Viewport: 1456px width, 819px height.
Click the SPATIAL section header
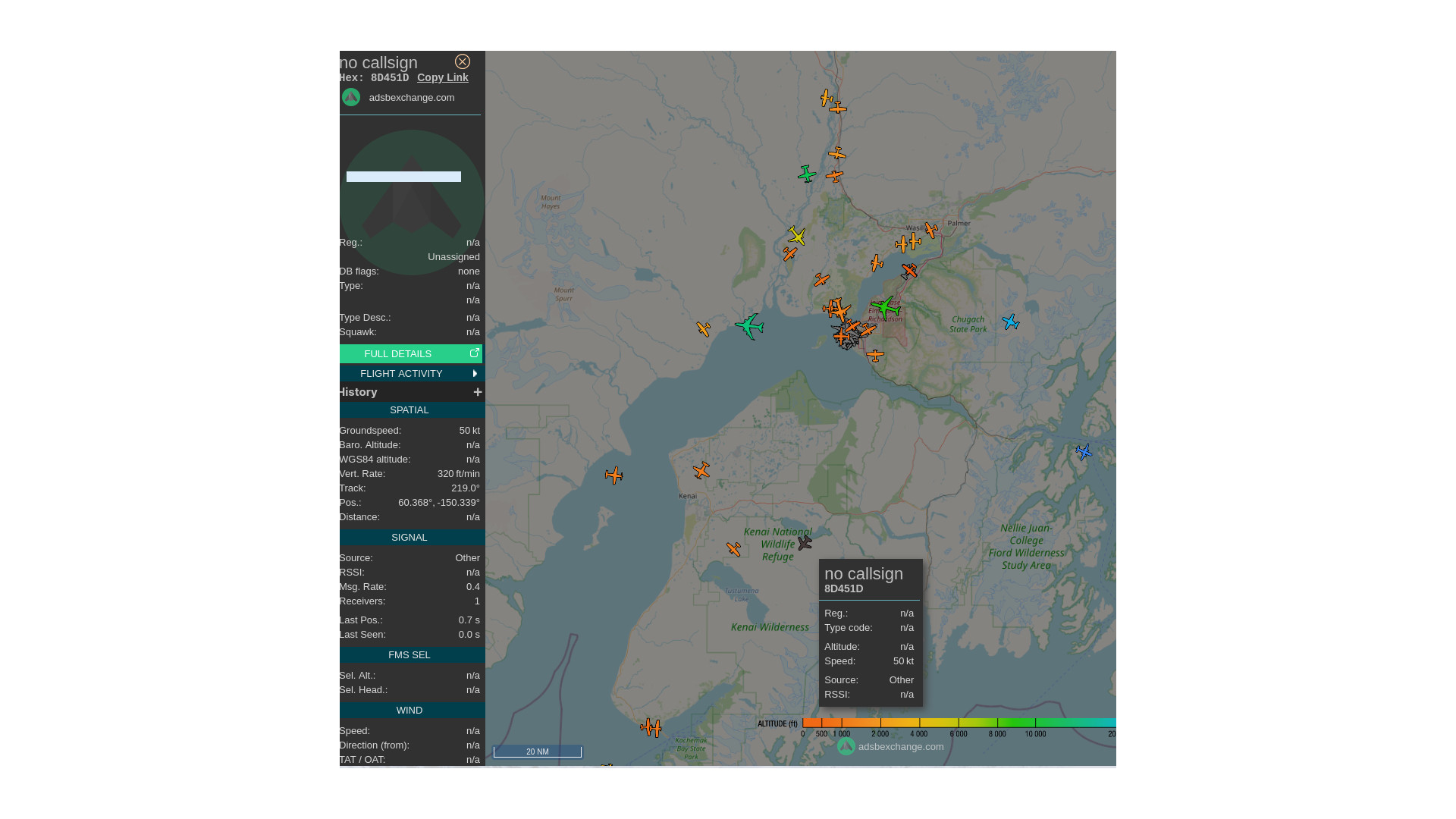click(410, 410)
